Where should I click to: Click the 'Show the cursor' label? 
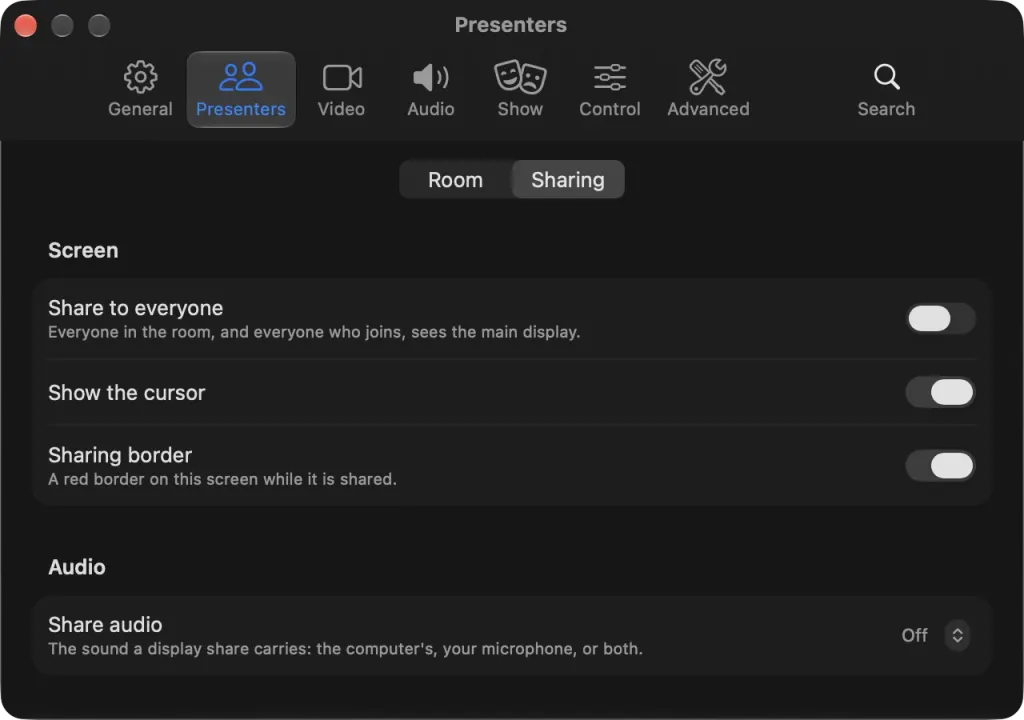tap(127, 393)
